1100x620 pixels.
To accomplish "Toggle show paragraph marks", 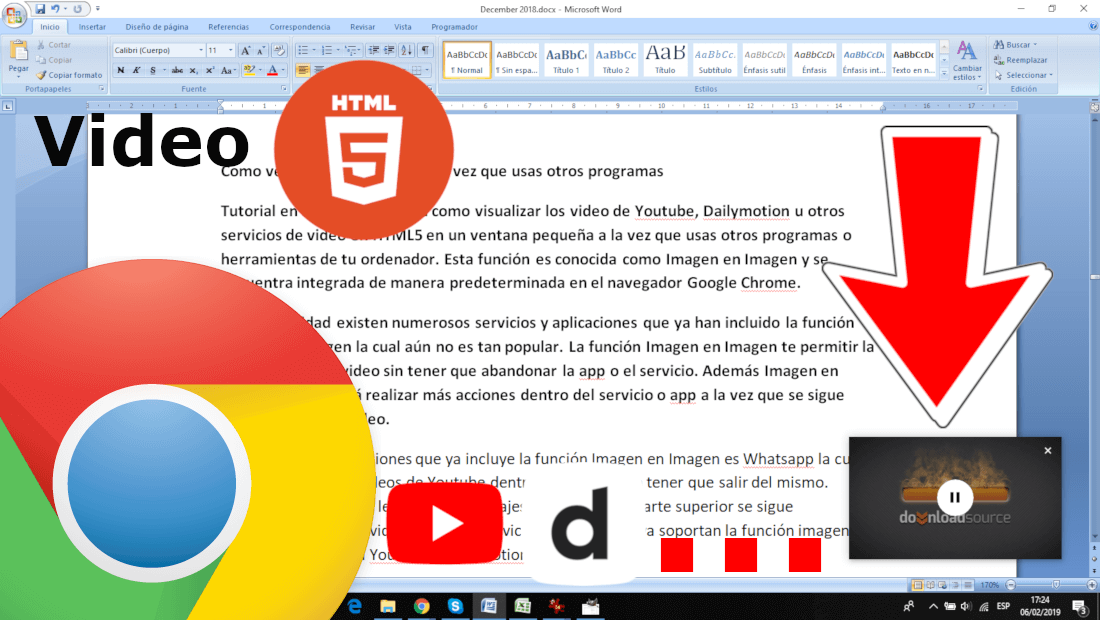I will [426, 50].
